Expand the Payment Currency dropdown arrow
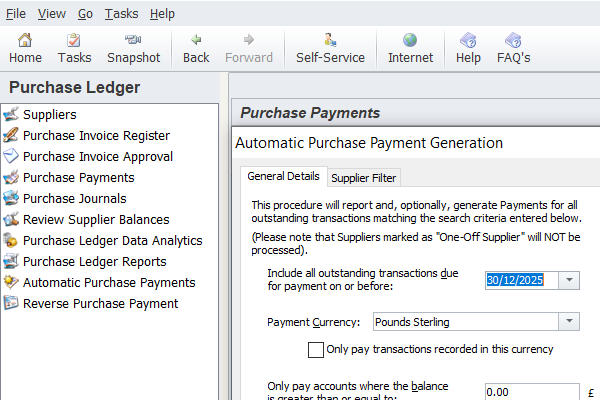This screenshot has height=400, width=600. (569, 322)
